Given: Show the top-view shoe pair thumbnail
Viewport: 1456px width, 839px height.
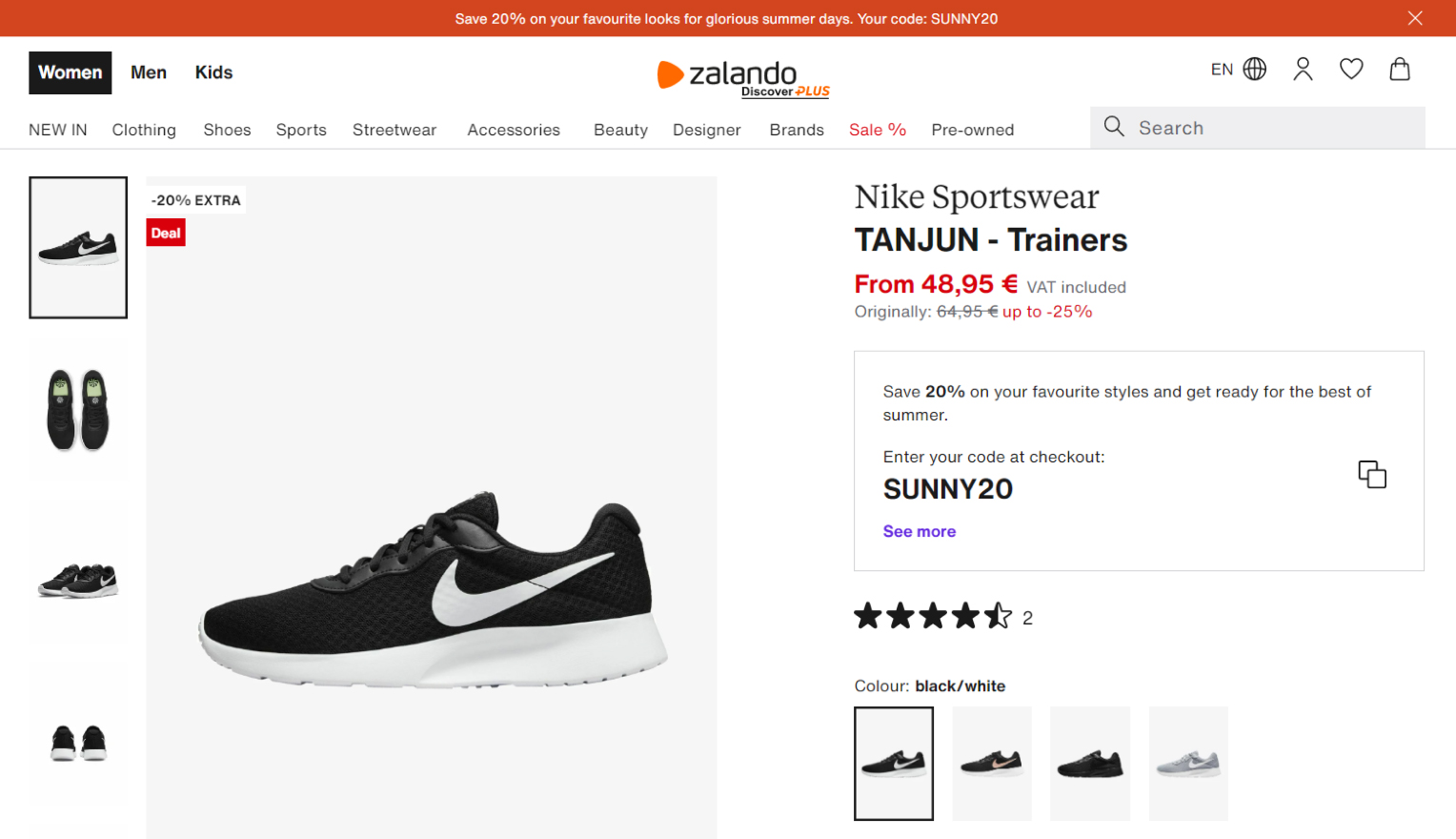Looking at the screenshot, I should 78,410.
